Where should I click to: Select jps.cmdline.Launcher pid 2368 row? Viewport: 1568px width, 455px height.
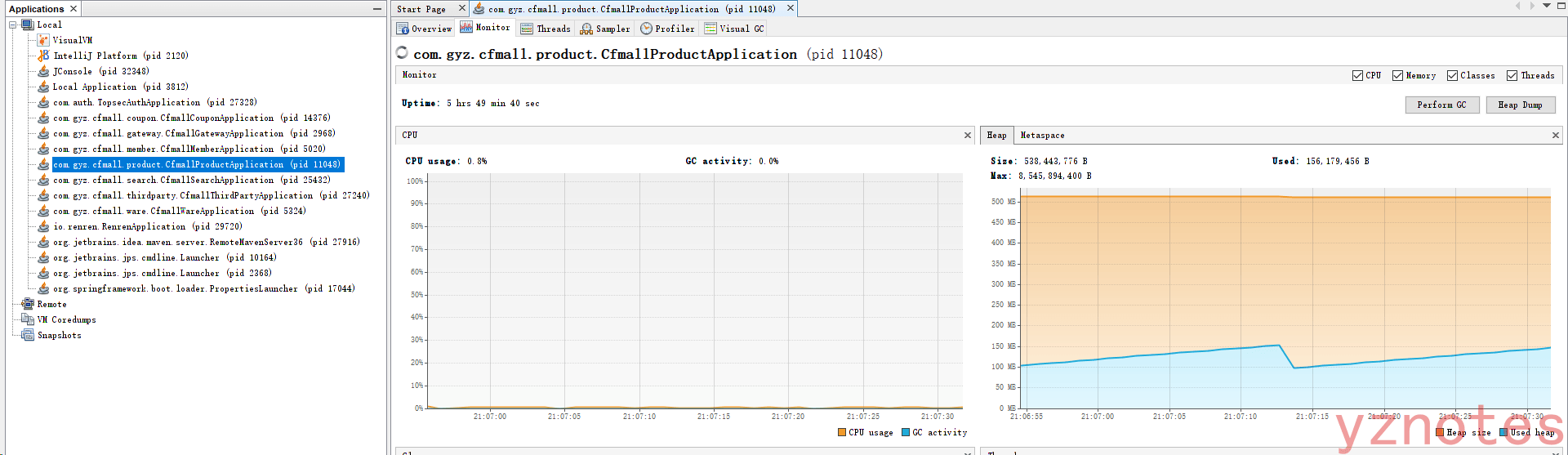click(x=163, y=273)
